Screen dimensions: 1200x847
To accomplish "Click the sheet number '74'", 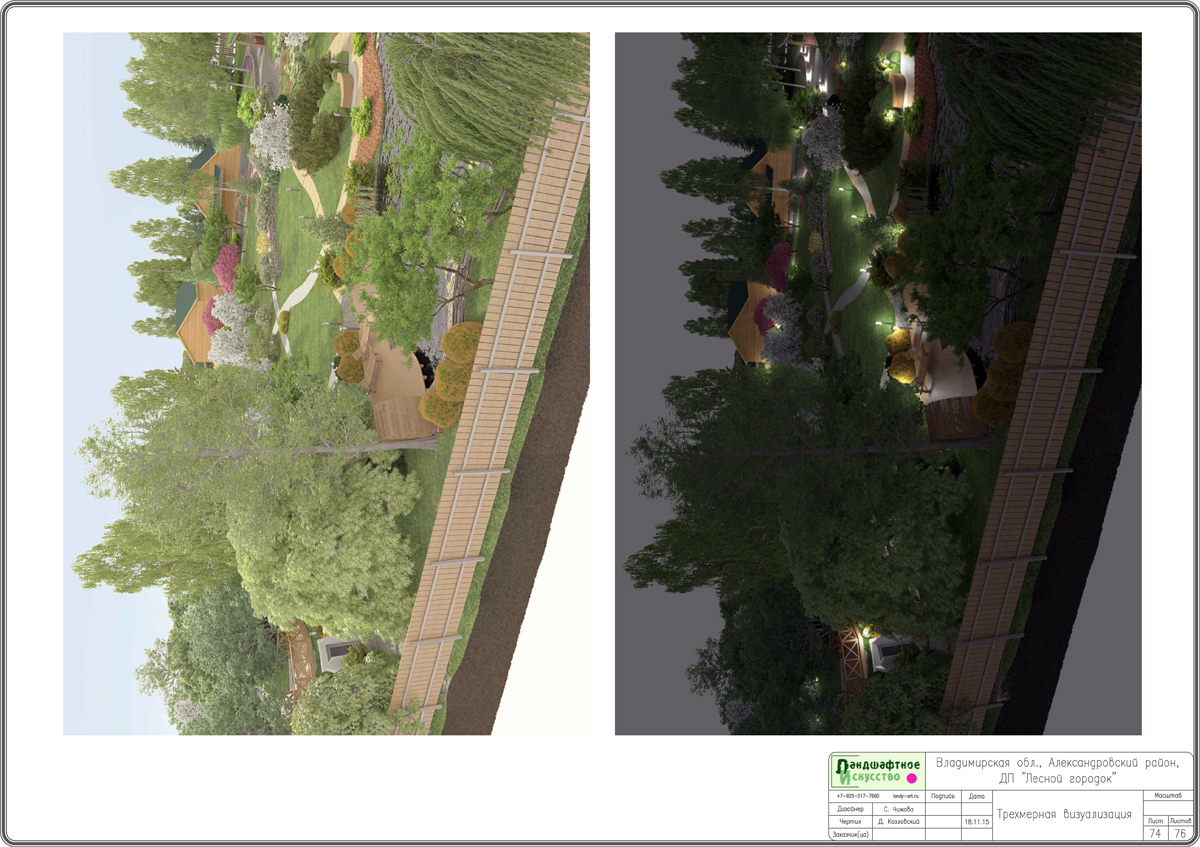I will pos(1155,833).
